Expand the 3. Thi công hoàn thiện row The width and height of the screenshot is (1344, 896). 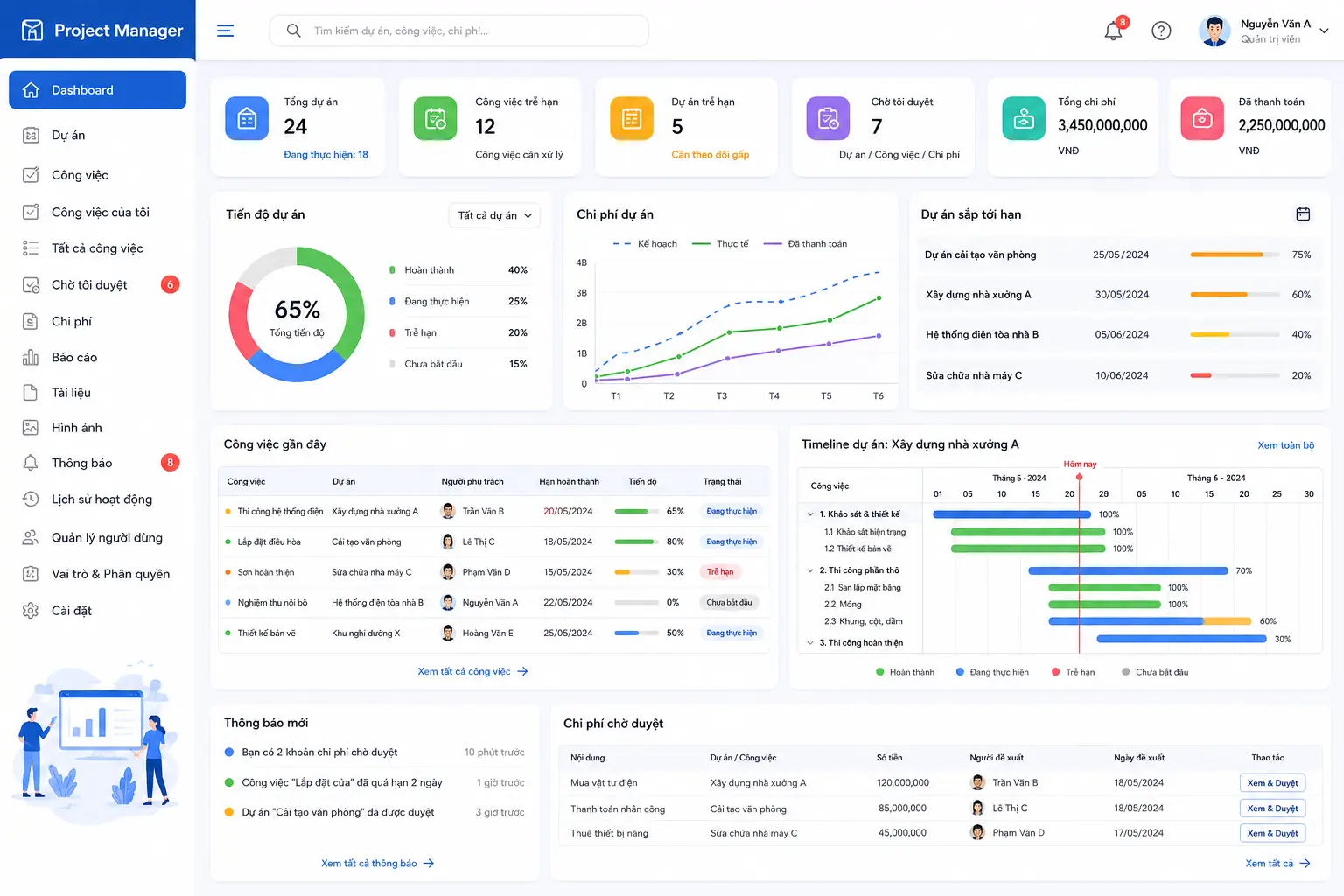point(810,643)
